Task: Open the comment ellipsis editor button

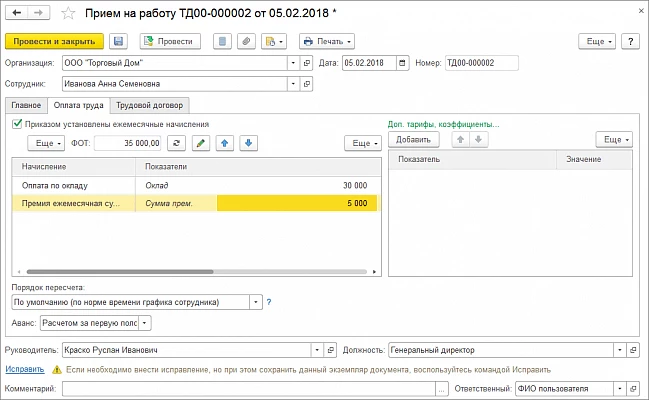Action: pos(442,389)
